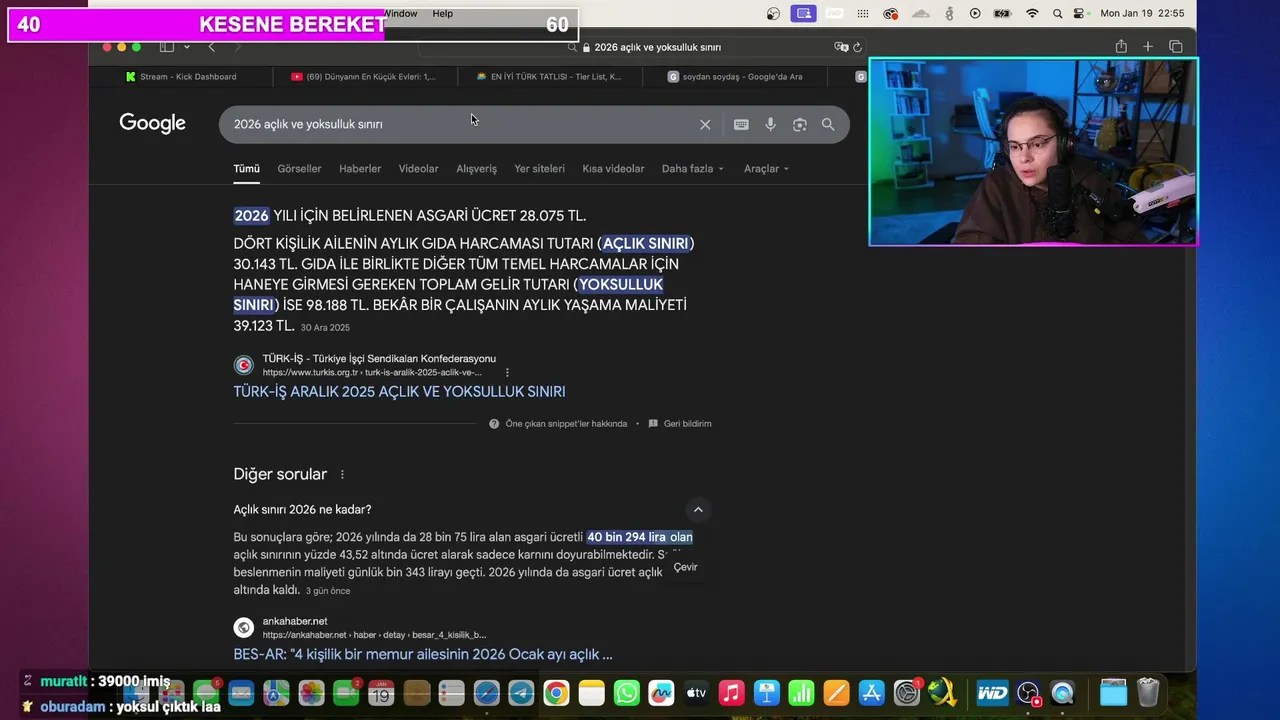This screenshot has width=1280, height=720.
Task: Go back in Safari
Action: [211, 47]
